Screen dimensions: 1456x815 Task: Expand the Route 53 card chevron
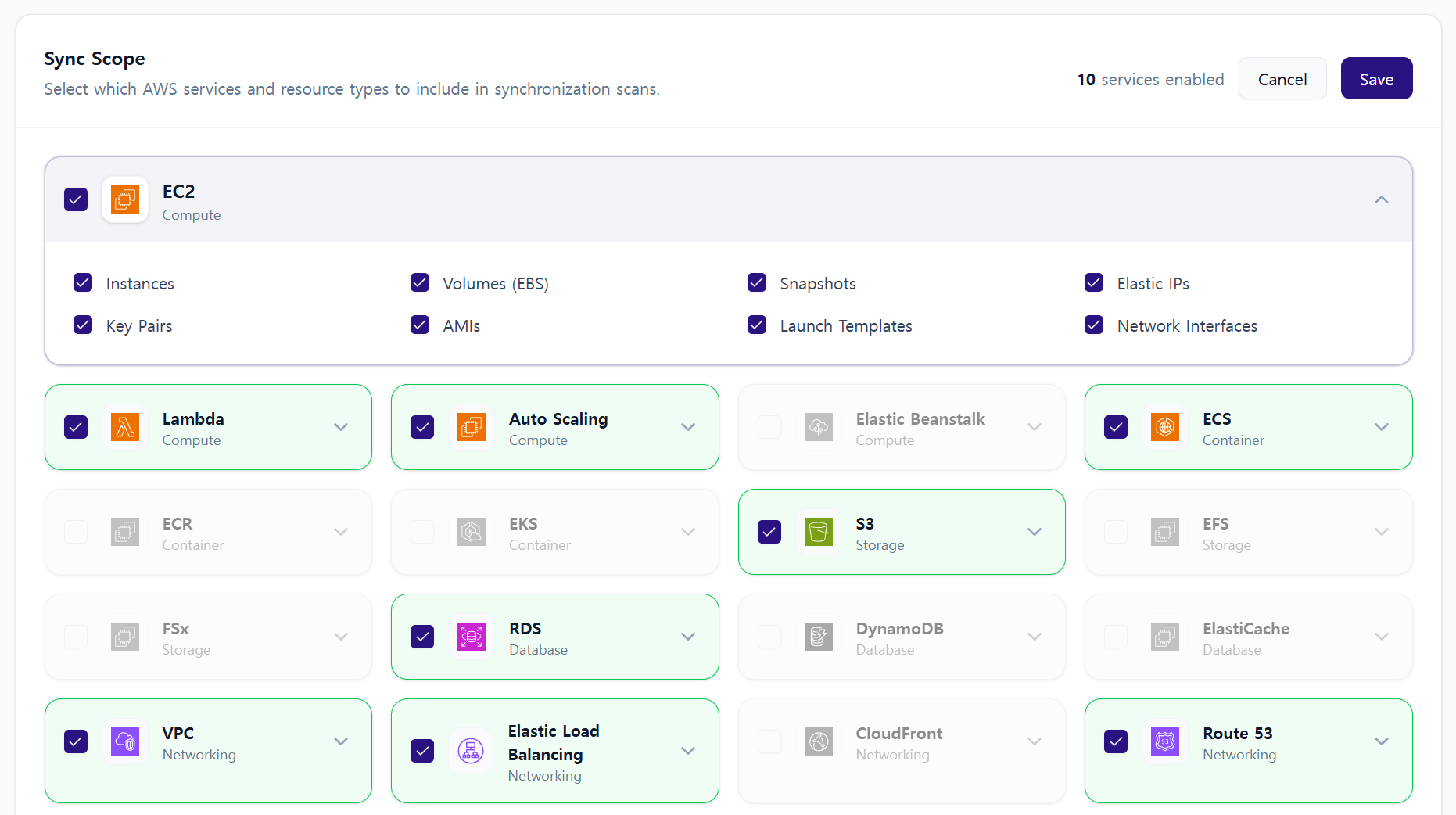pyautogui.click(x=1382, y=741)
